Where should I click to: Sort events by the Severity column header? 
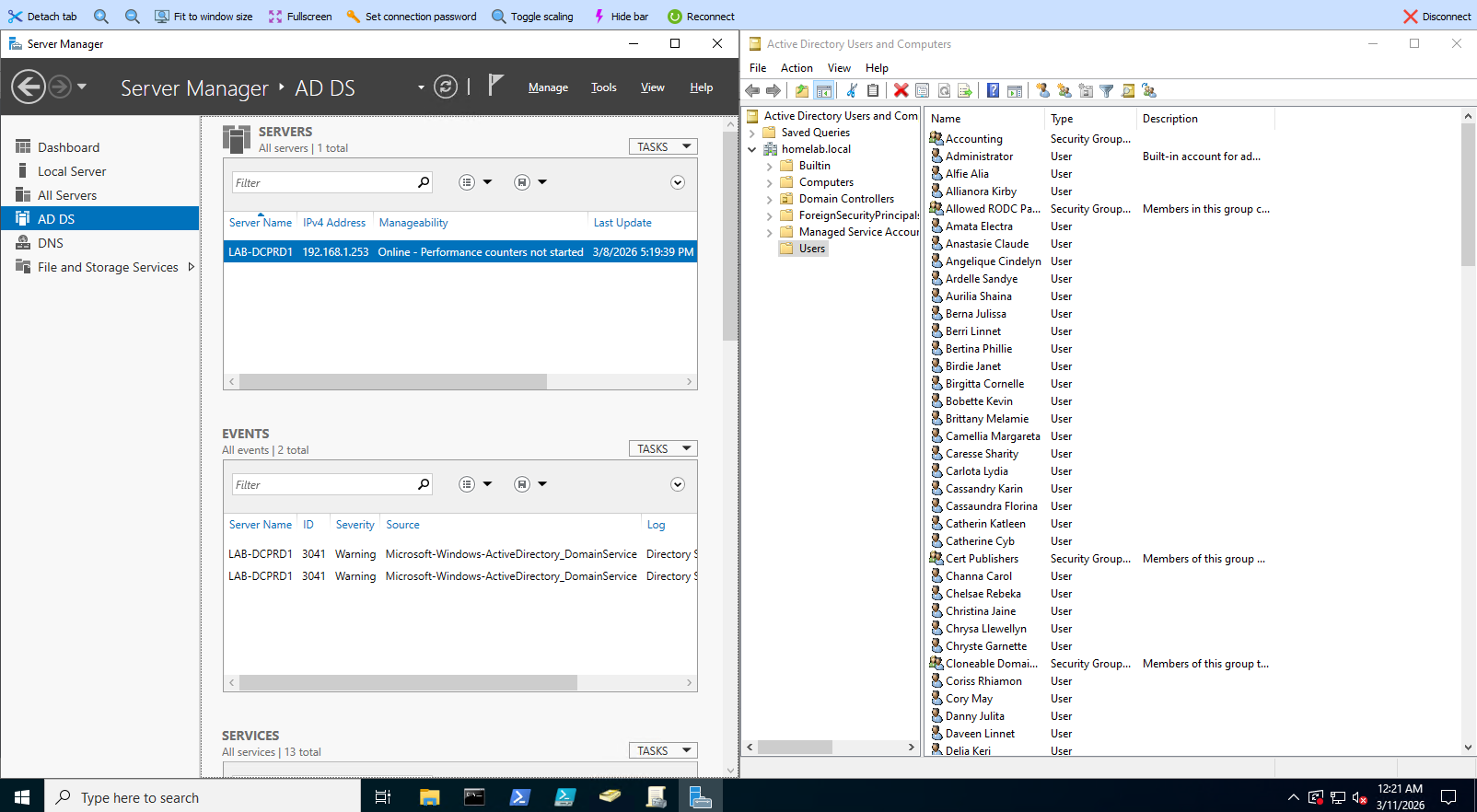355,525
